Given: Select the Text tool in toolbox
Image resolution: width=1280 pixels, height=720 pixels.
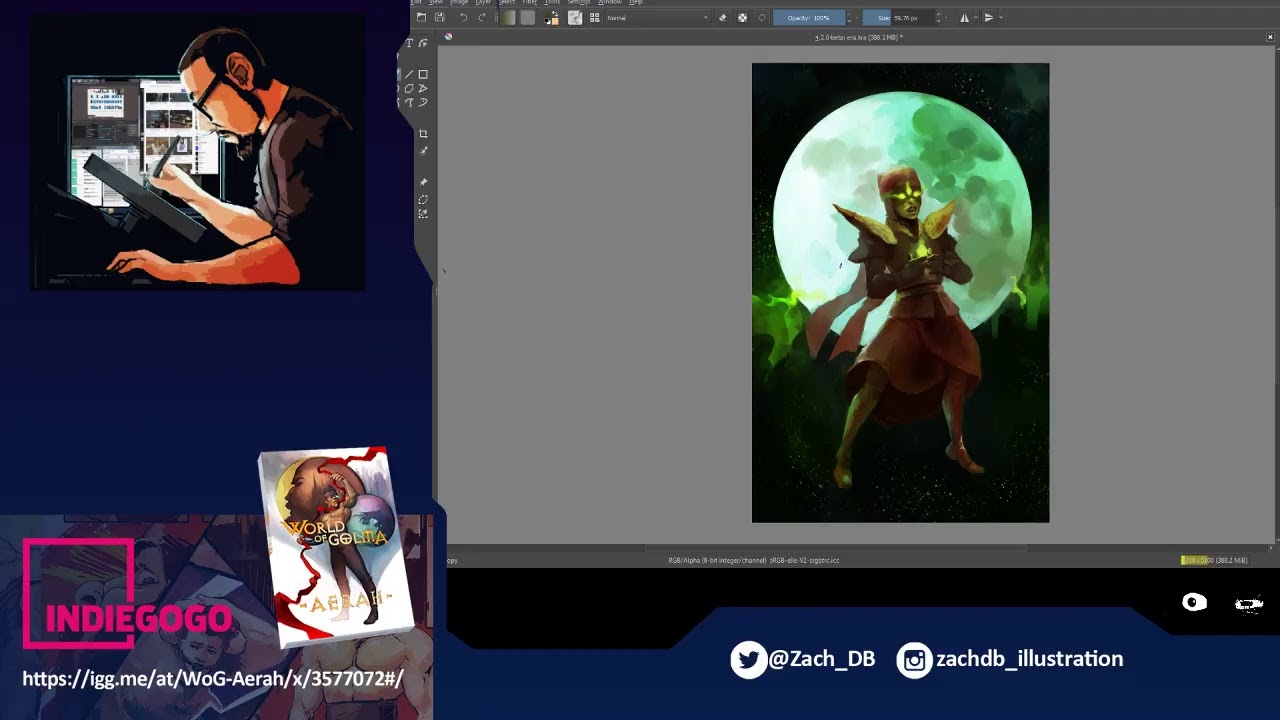Looking at the screenshot, I should point(409,43).
